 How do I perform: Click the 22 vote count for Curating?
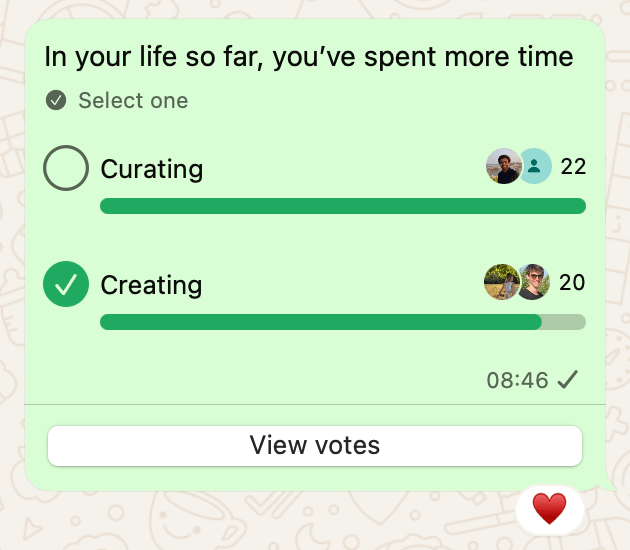pyautogui.click(x=573, y=166)
